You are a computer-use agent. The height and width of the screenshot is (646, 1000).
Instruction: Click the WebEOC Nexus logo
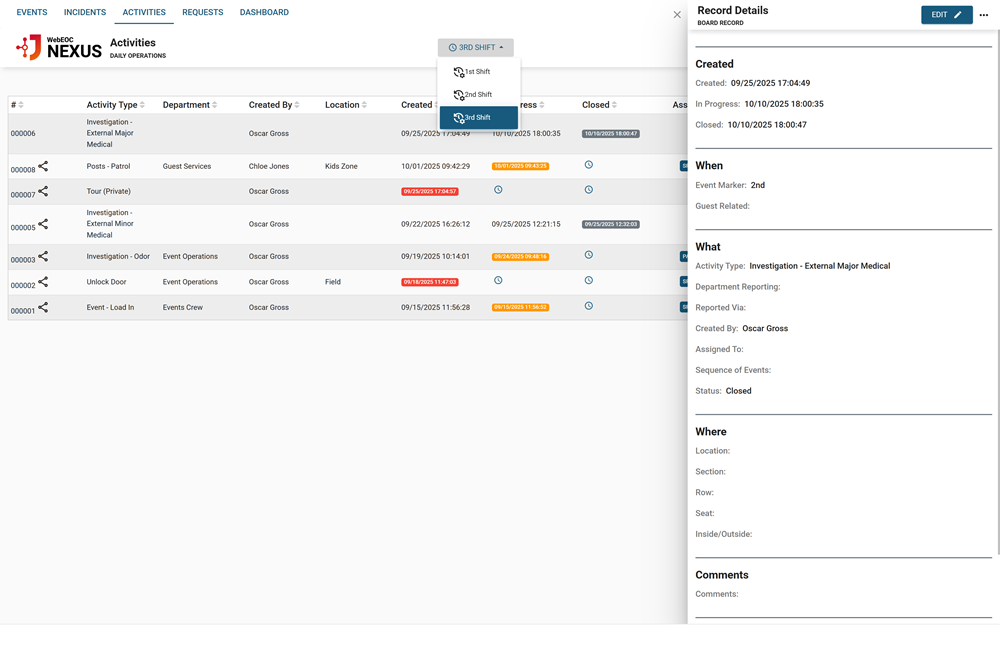coord(59,47)
